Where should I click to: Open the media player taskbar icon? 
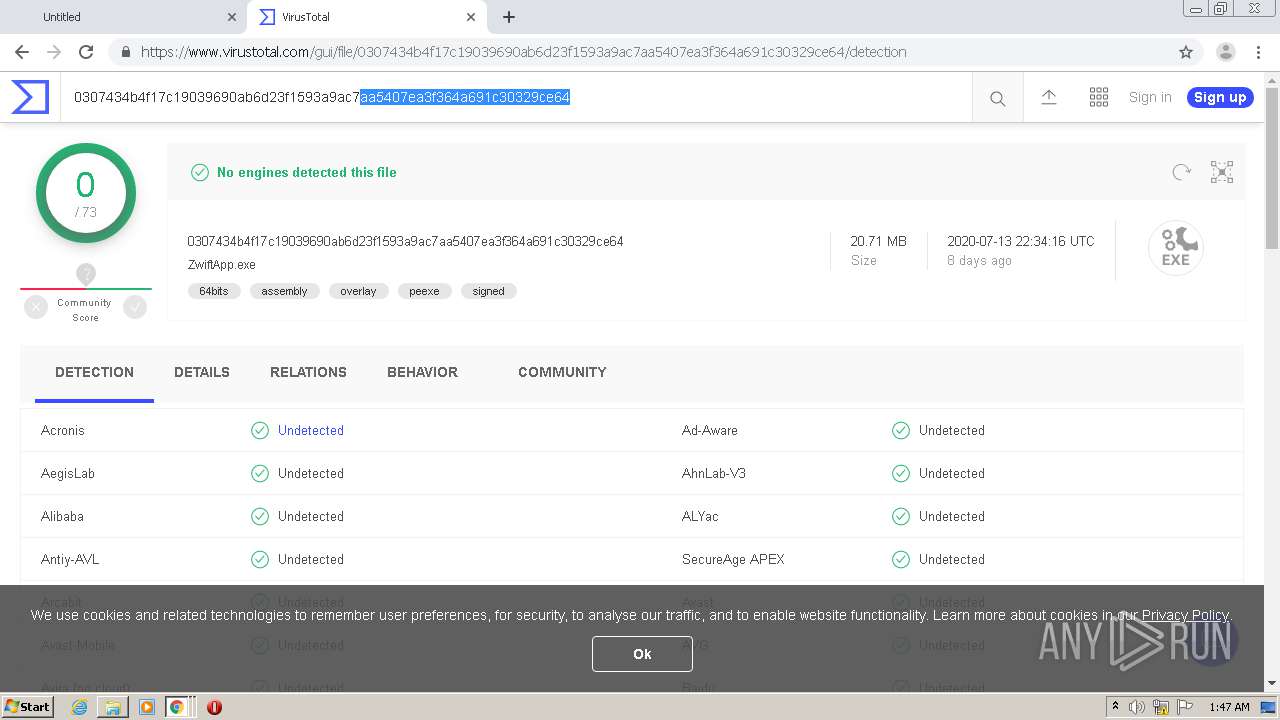[x=147, y=707]
